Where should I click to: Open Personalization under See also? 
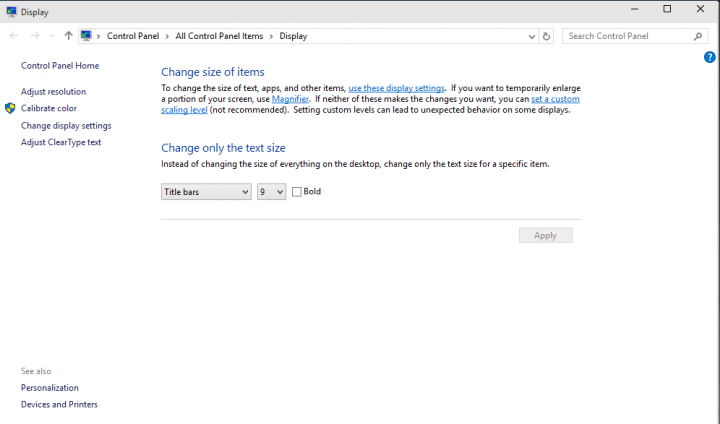(x=50, y=387)
